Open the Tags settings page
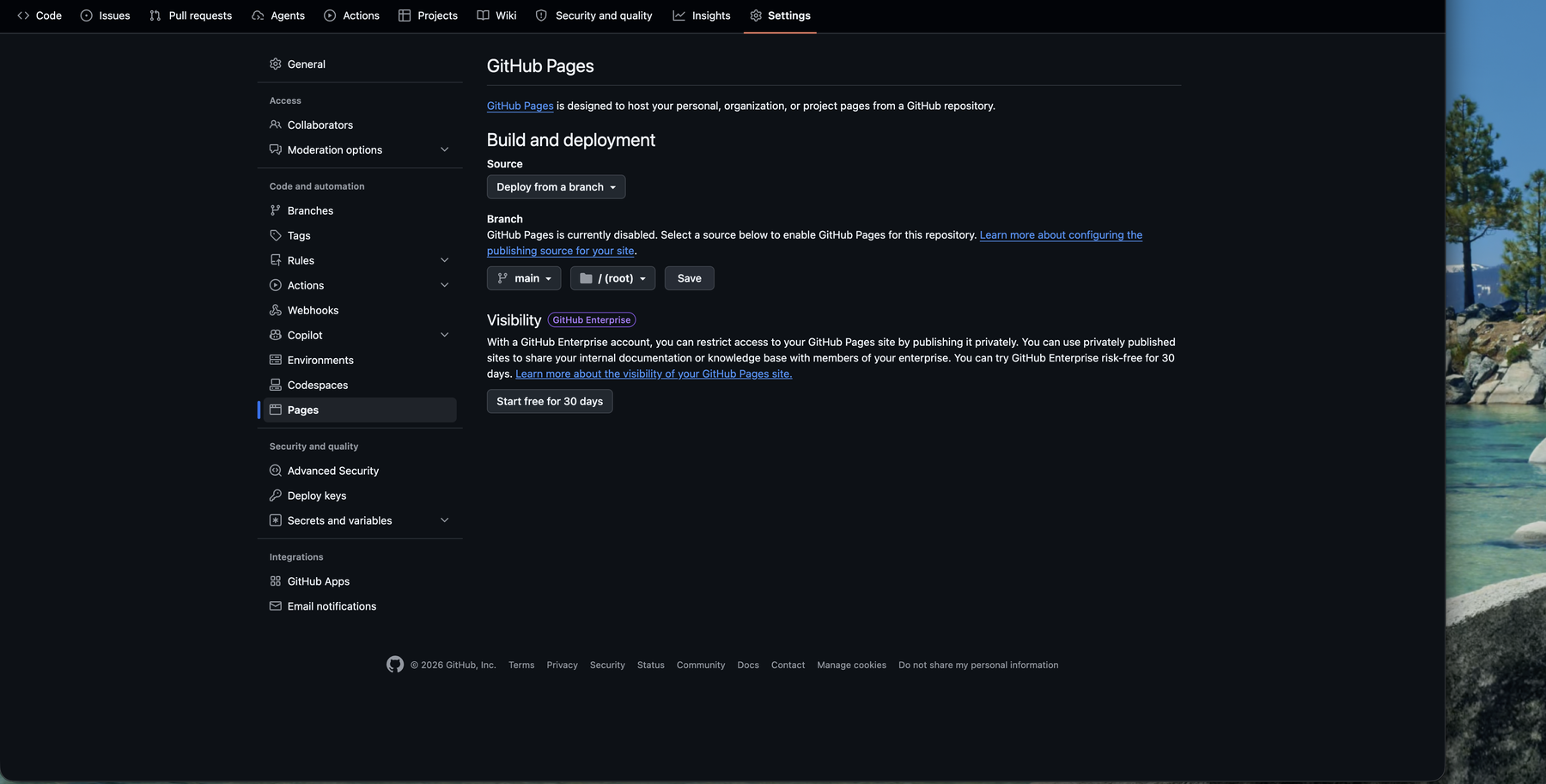The image size is (1546, 784). (360, 236)
